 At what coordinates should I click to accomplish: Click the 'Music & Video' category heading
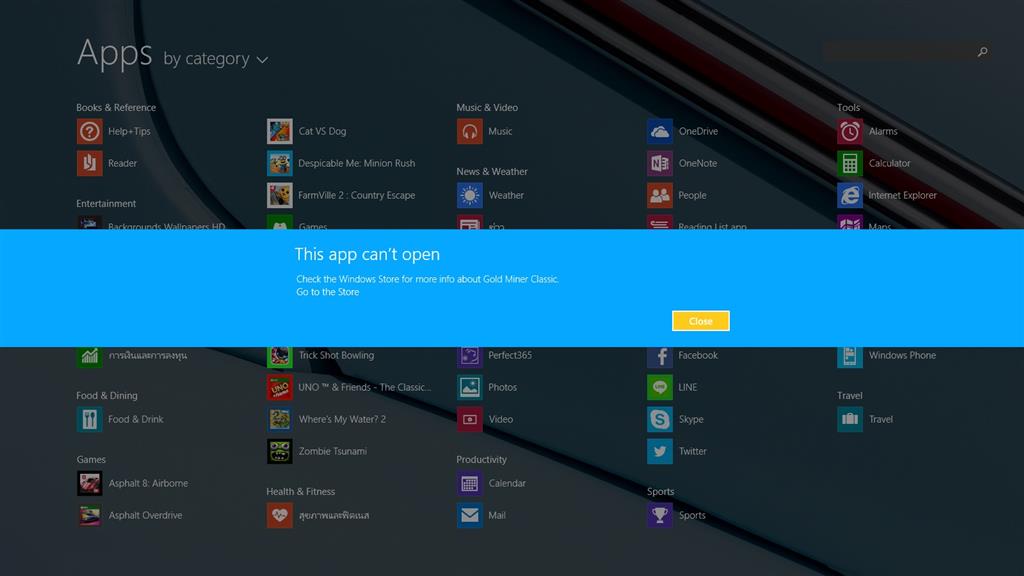(x=487, y=108)
